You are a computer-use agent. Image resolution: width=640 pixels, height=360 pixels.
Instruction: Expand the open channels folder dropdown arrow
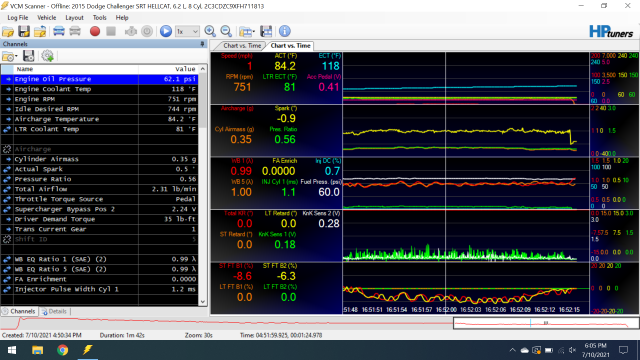click(16, 57)
